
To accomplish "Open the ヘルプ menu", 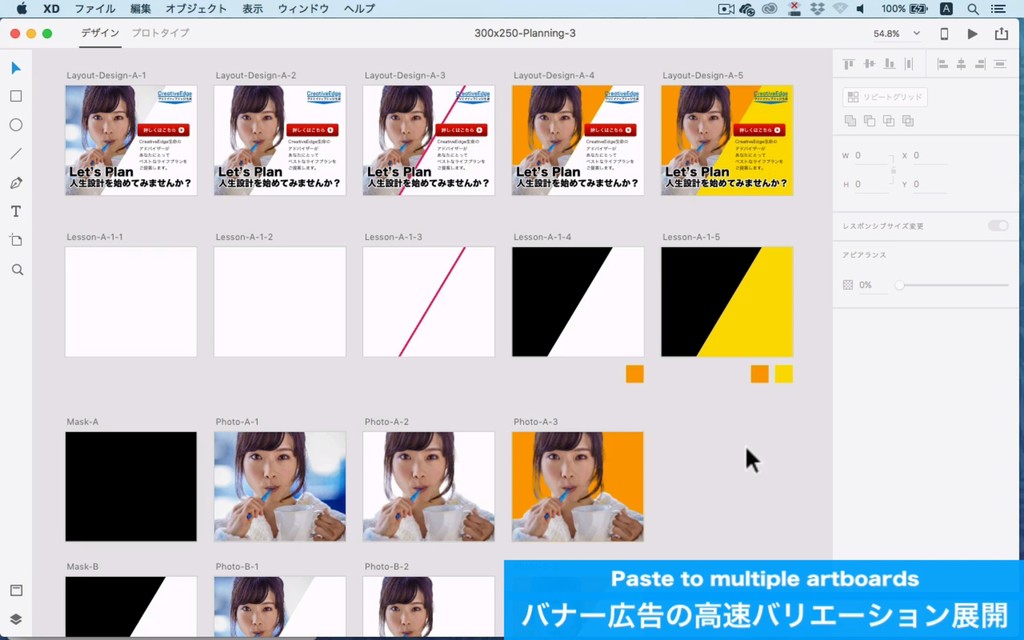I will [x=359, y=8].
